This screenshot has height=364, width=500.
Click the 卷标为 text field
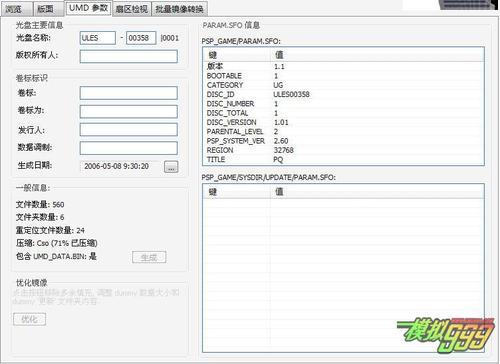point(129,112)
